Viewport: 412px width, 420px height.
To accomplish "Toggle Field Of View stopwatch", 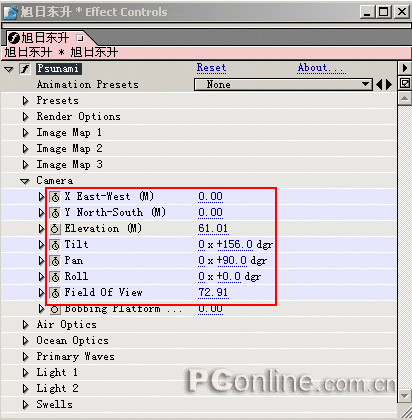I will [55, 293].
